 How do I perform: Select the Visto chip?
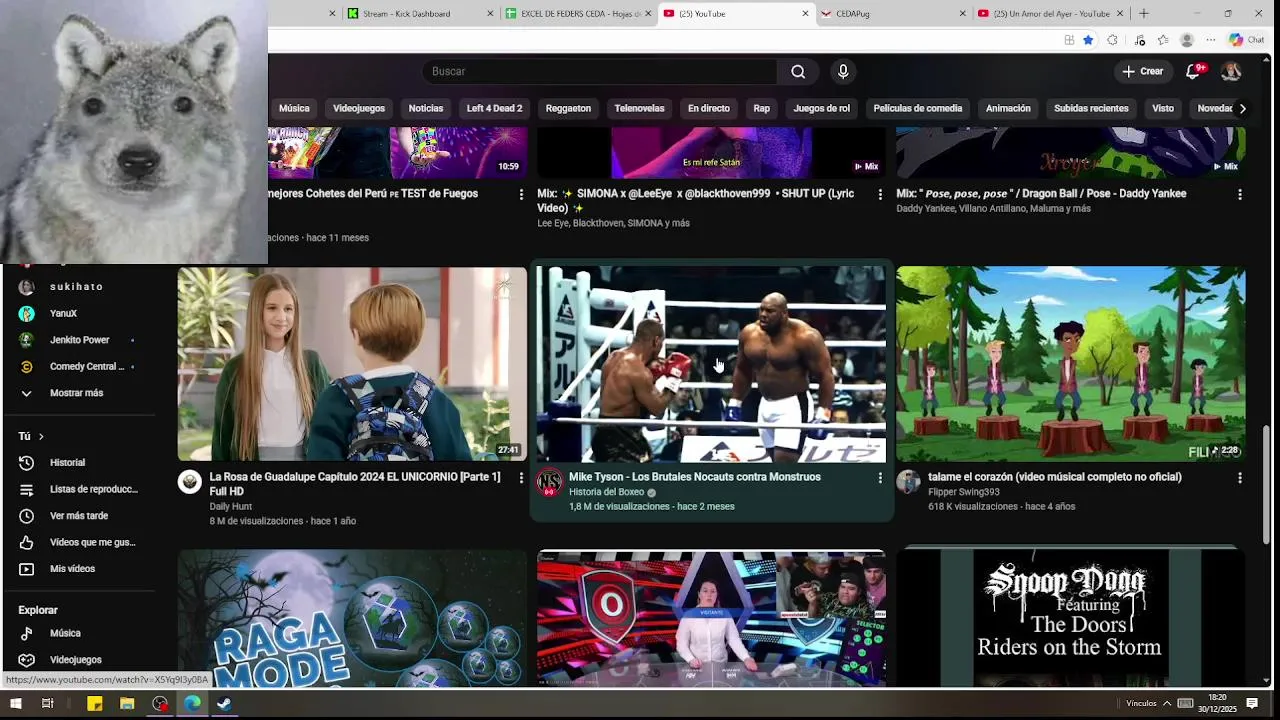coord(1163,108)
